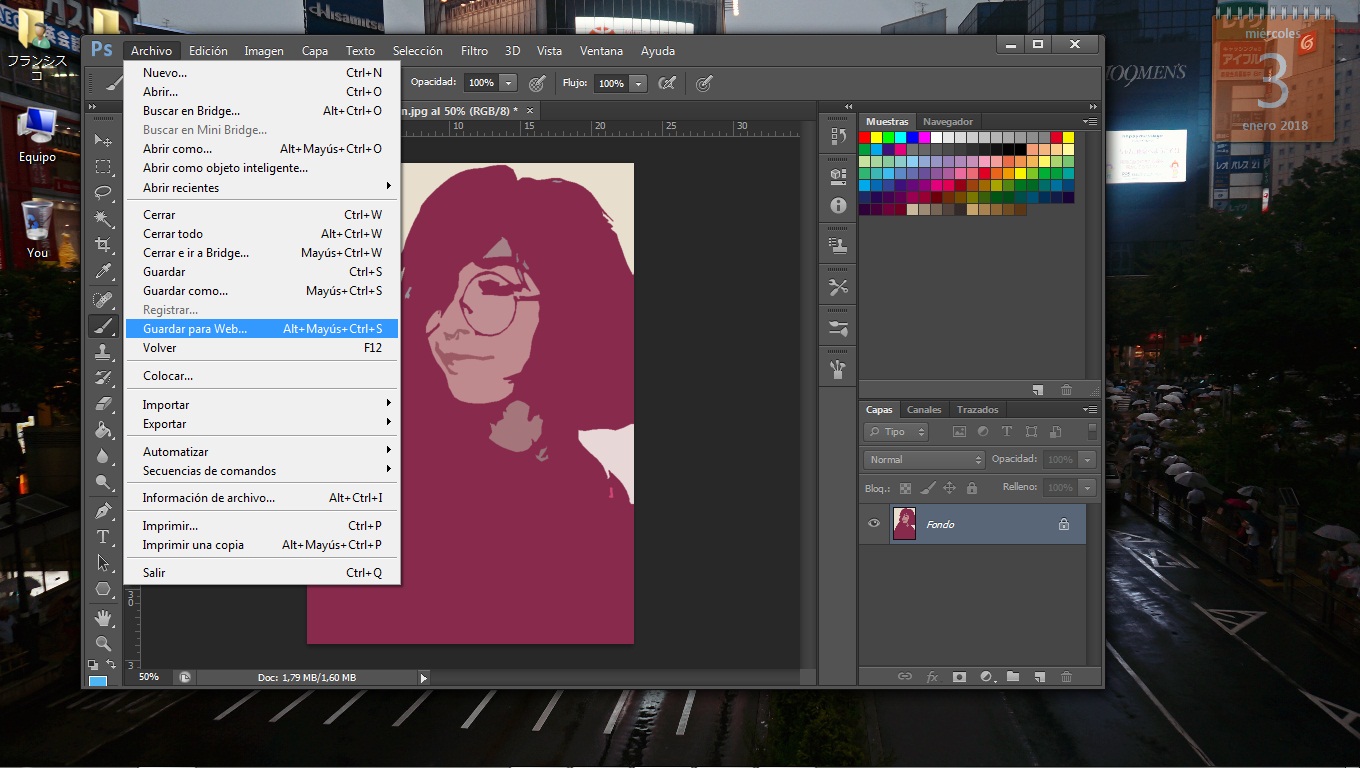The height and width of the screenshot is (768, 1360).
Task: Open layer Opacidad dropdown arrow
Action: pyautogui.click(x=1087, y=460)
